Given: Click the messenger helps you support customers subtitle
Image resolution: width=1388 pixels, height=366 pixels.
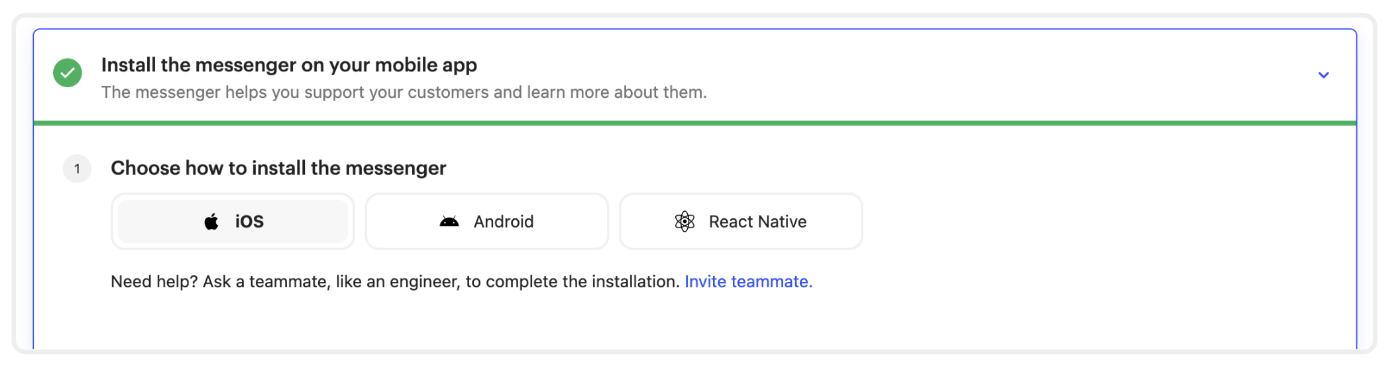Looking at the screenshot, I should [404, 93].
